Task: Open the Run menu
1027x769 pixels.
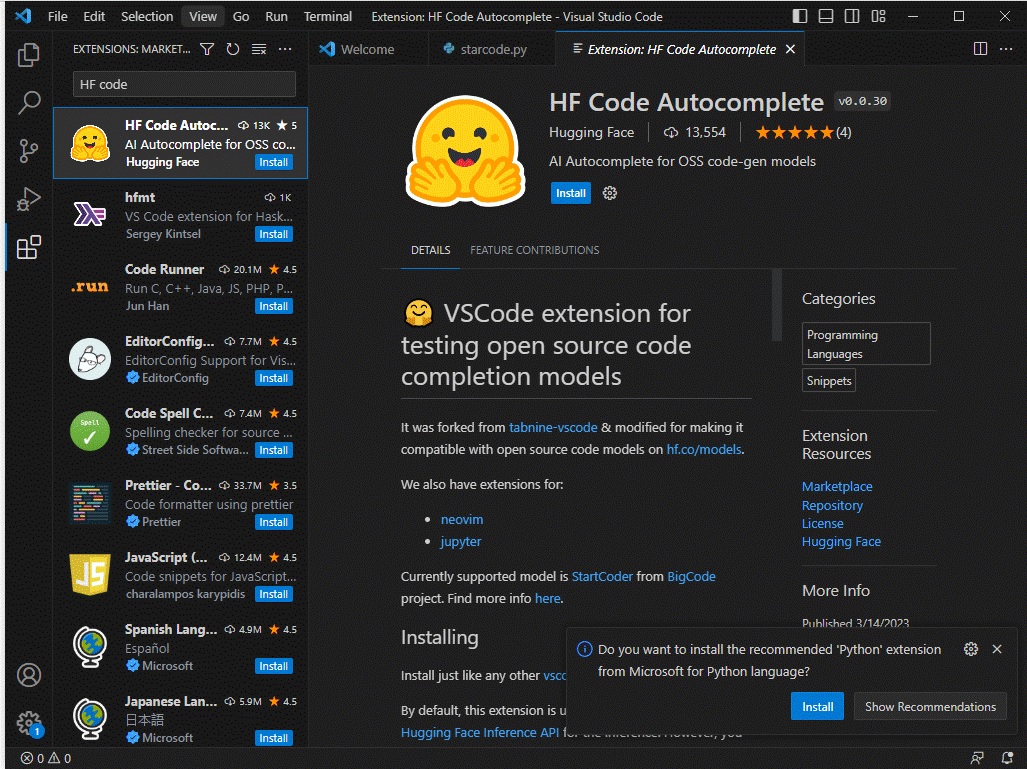Action: pos(276,16)
